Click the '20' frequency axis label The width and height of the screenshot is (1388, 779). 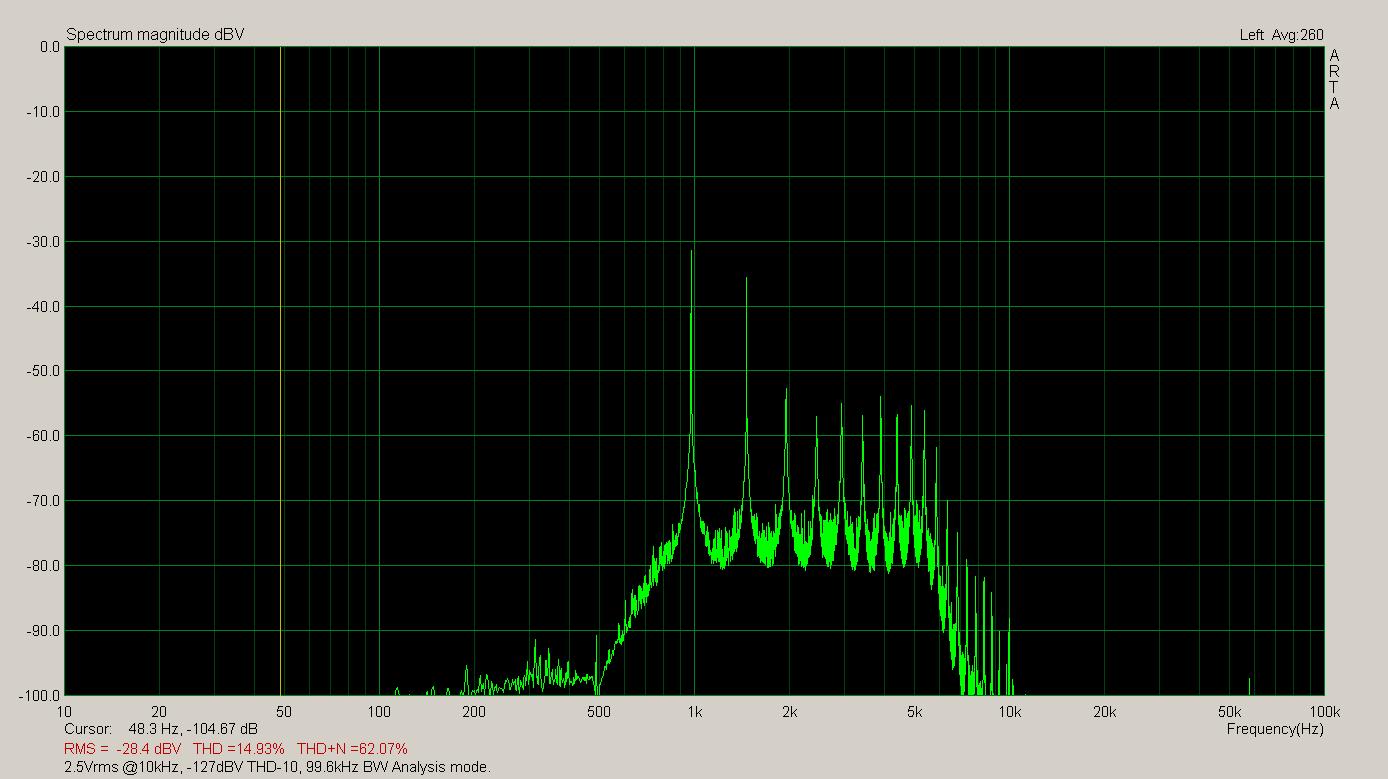pyautogui.click(x=159, y=712)
